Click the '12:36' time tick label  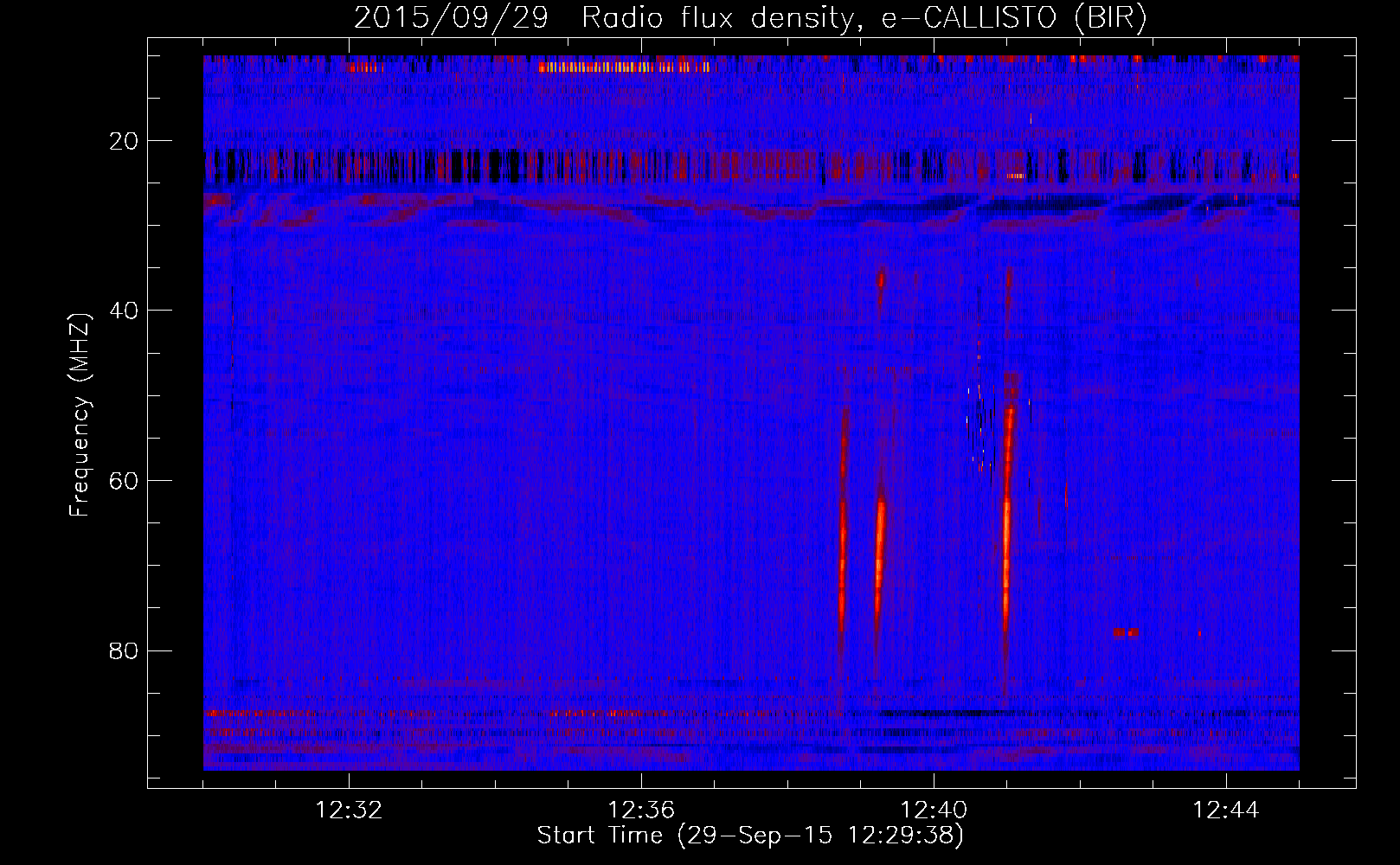641,811
